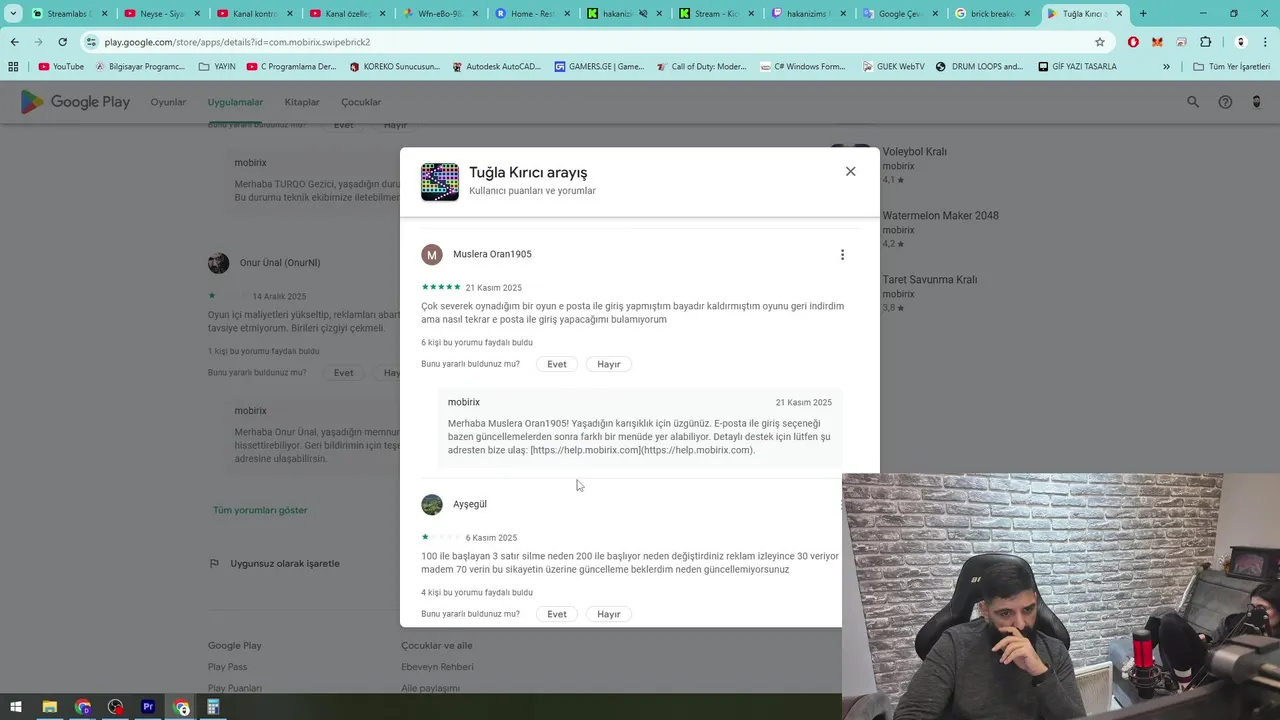
Task: Click the Google Play logo
Action: tap(75, 102)
